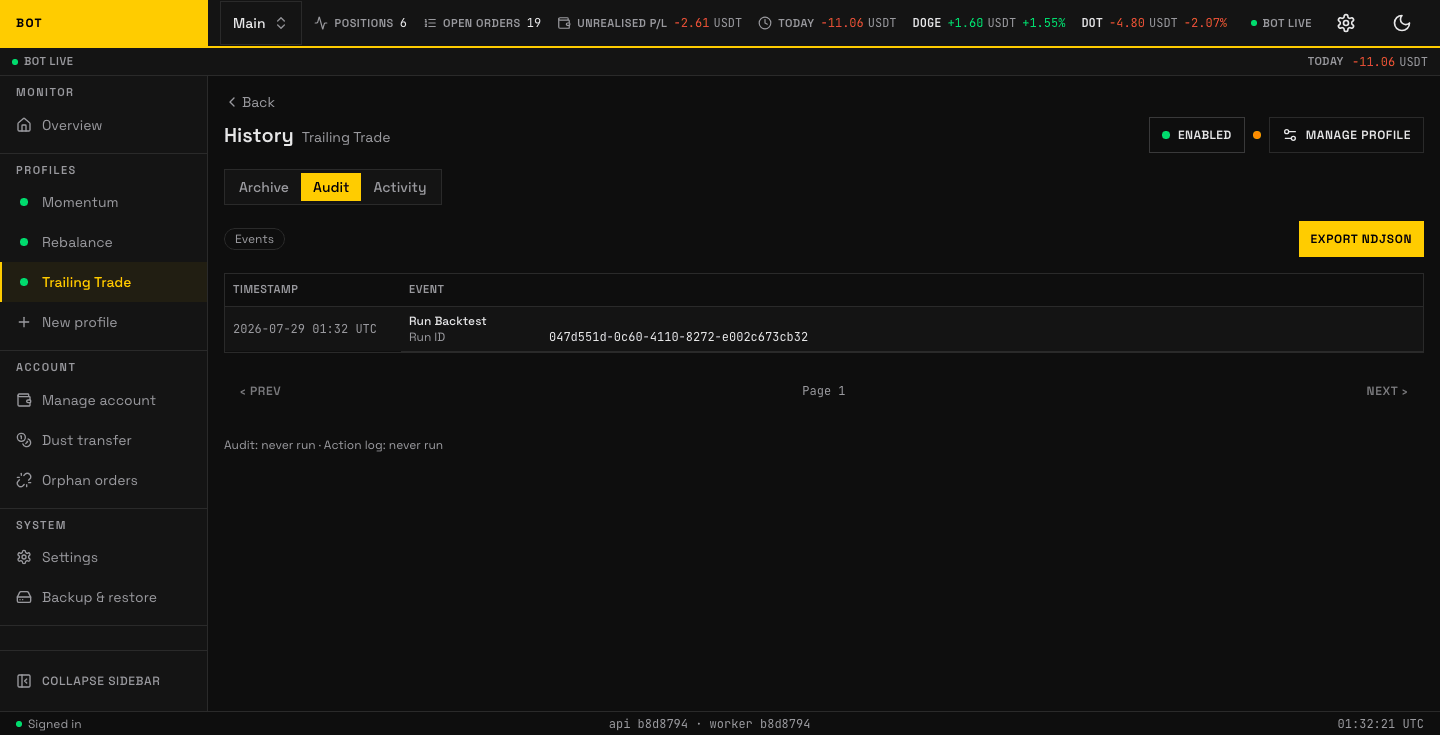
Task: Open Backup & restore page
Action: tap(104, 597)
